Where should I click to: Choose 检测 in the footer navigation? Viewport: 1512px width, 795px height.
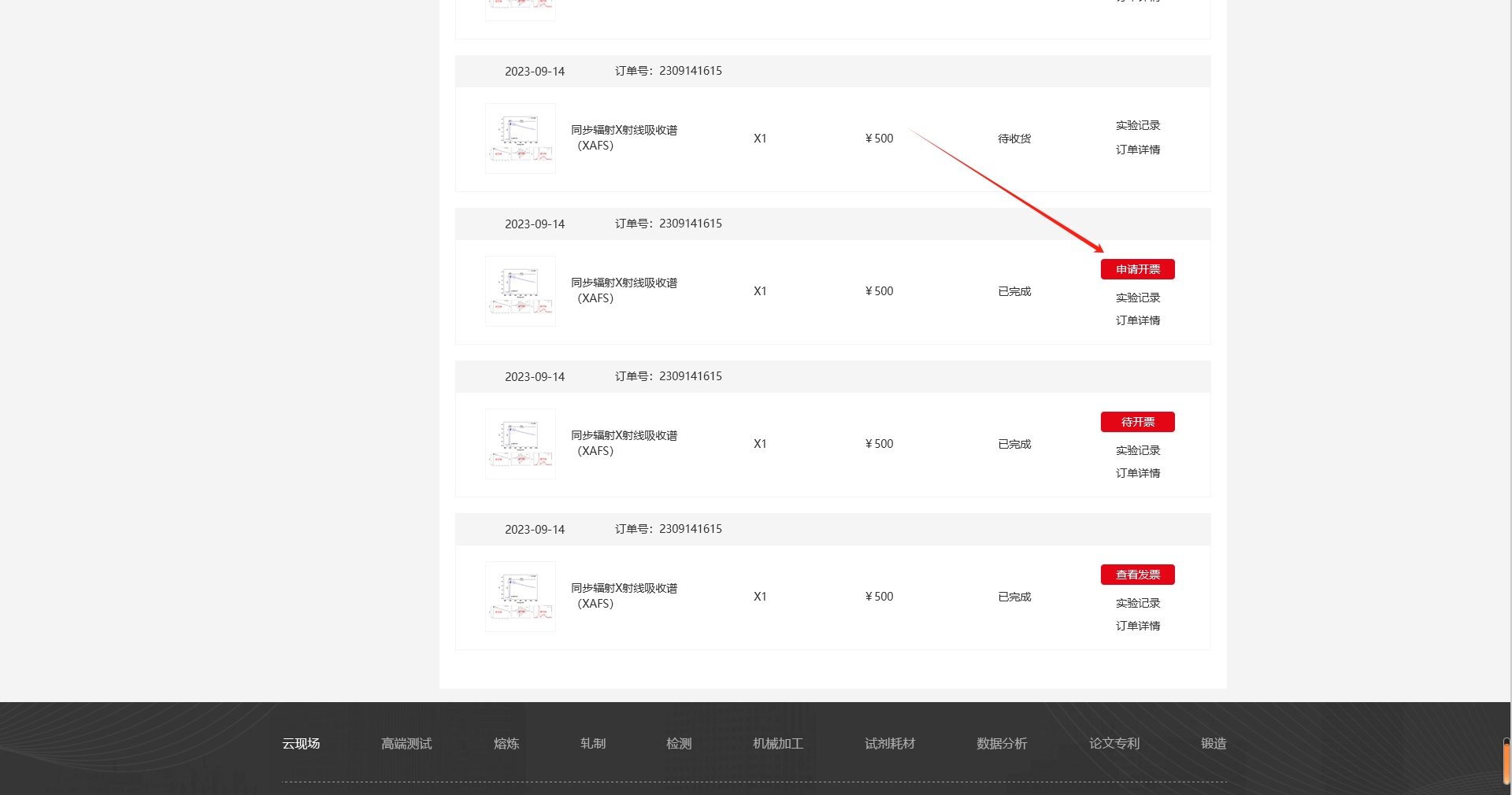tap(679, 743)
